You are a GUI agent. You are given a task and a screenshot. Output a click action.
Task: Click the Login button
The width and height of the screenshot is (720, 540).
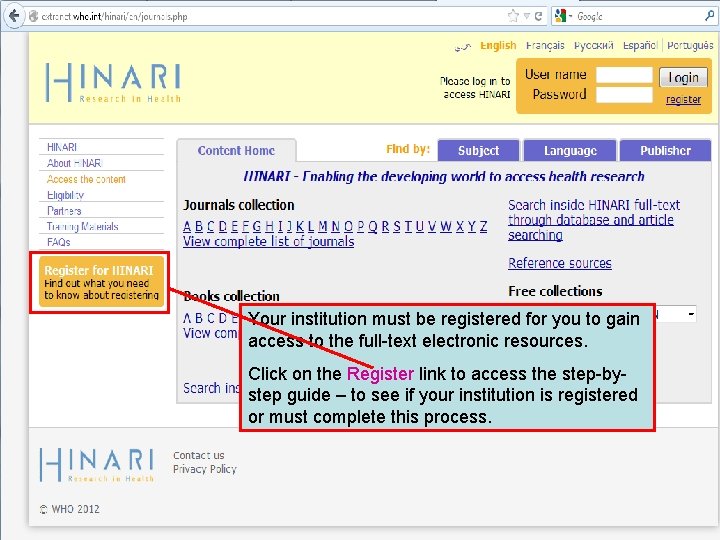pos(683,78)
